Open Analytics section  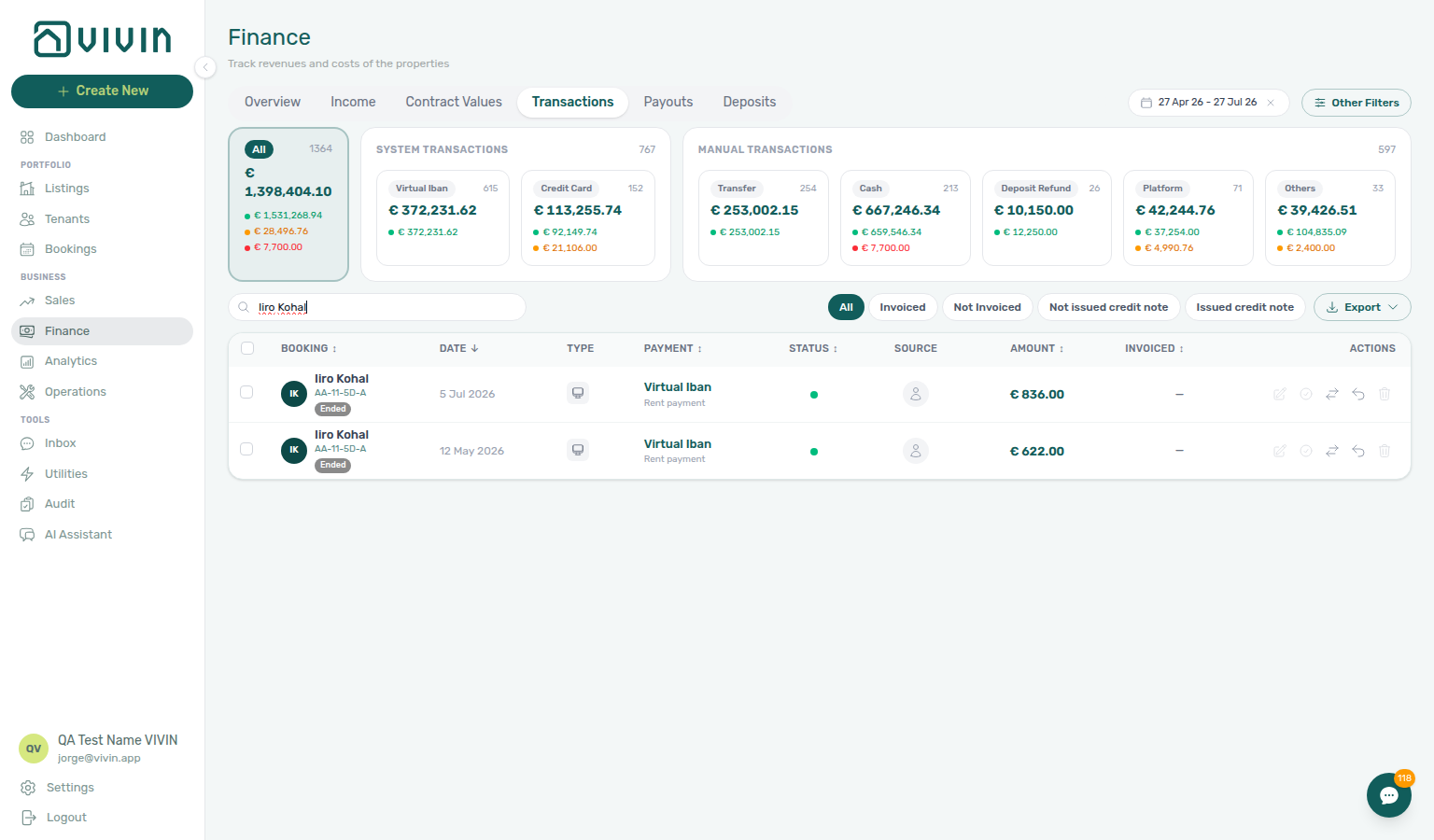point(102,361)
